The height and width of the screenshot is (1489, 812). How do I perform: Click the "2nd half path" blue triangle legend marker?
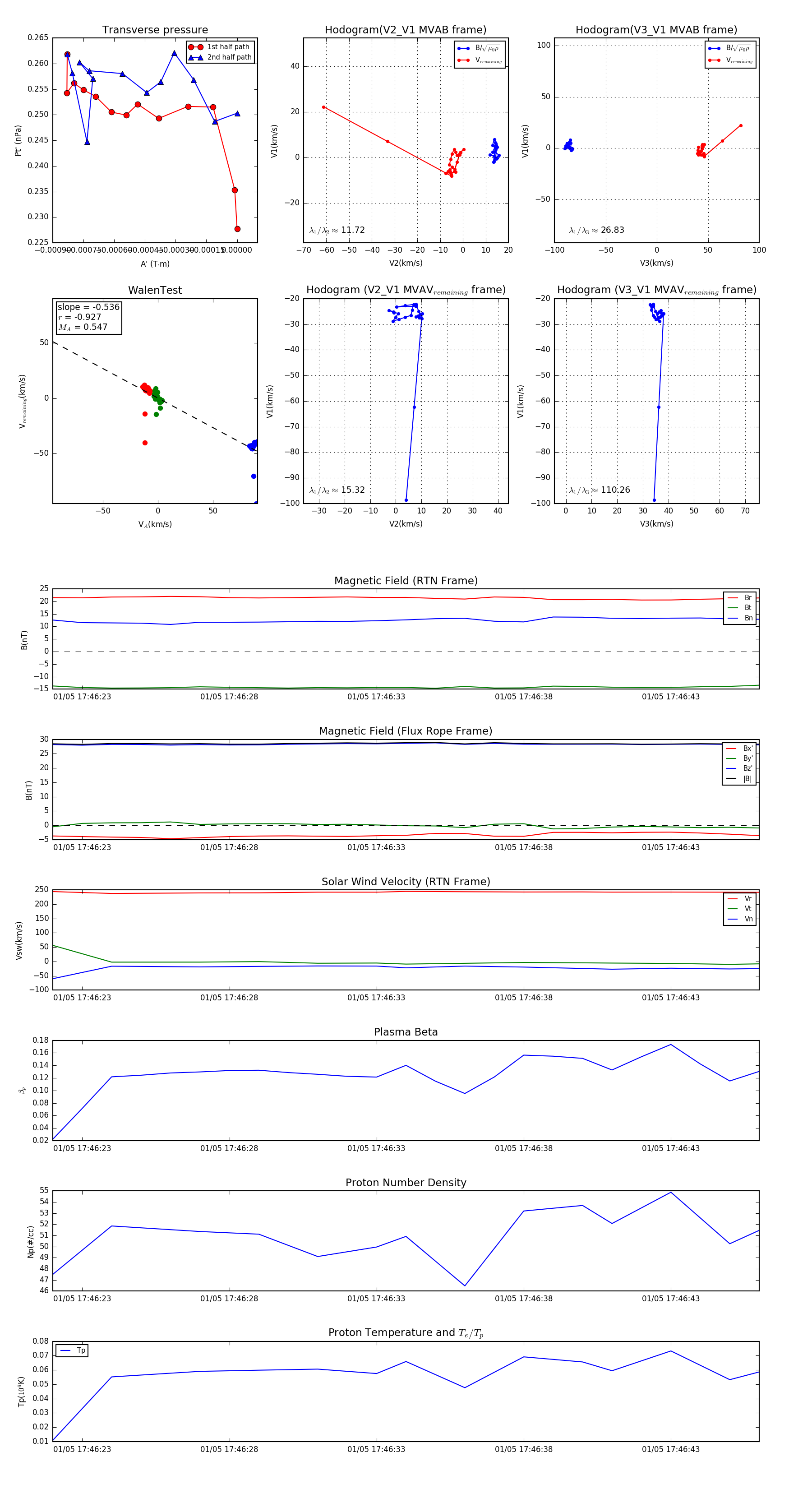[x=195, y=57]
